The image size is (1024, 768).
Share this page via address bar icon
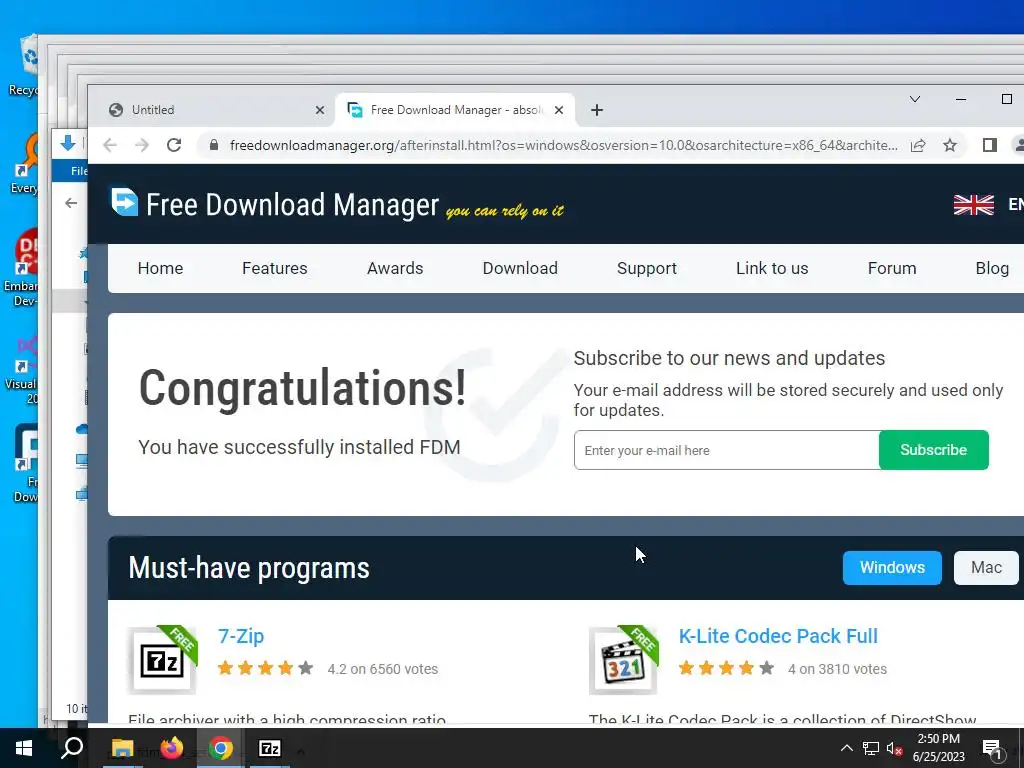coord(918,145)
